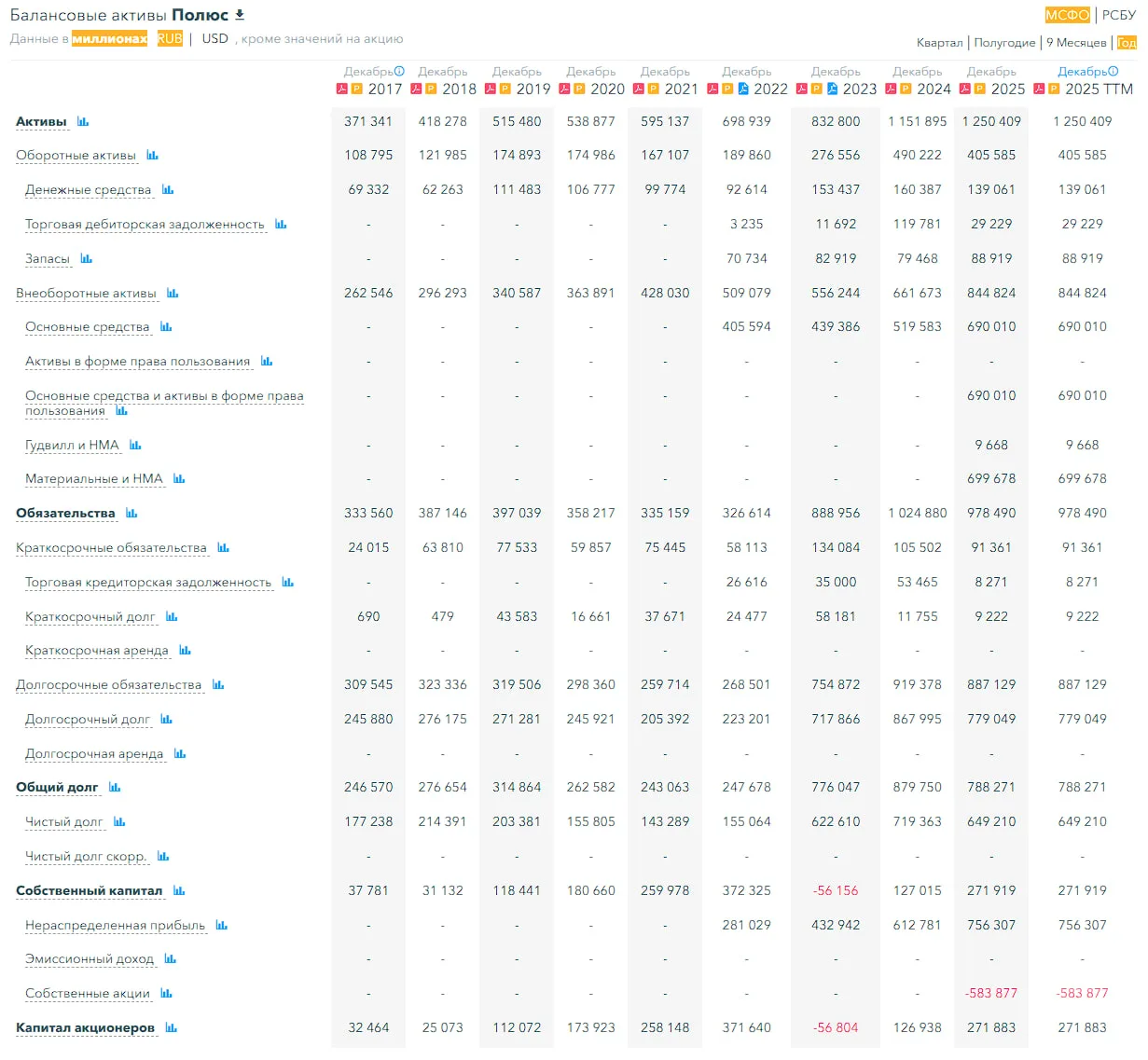Click the Краткосрочные обязательства row link
This screenshot has width=1148, height=1060.
pos(111,547)
